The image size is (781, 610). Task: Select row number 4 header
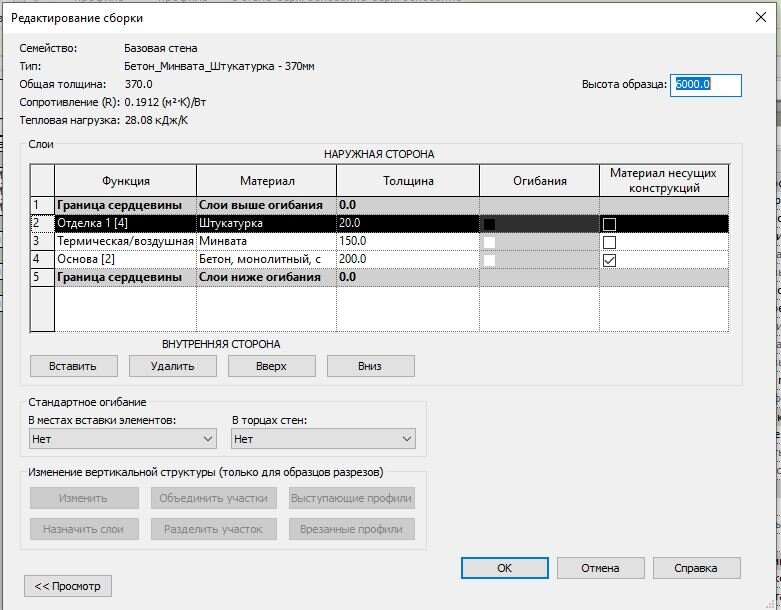tap(42, 259)
